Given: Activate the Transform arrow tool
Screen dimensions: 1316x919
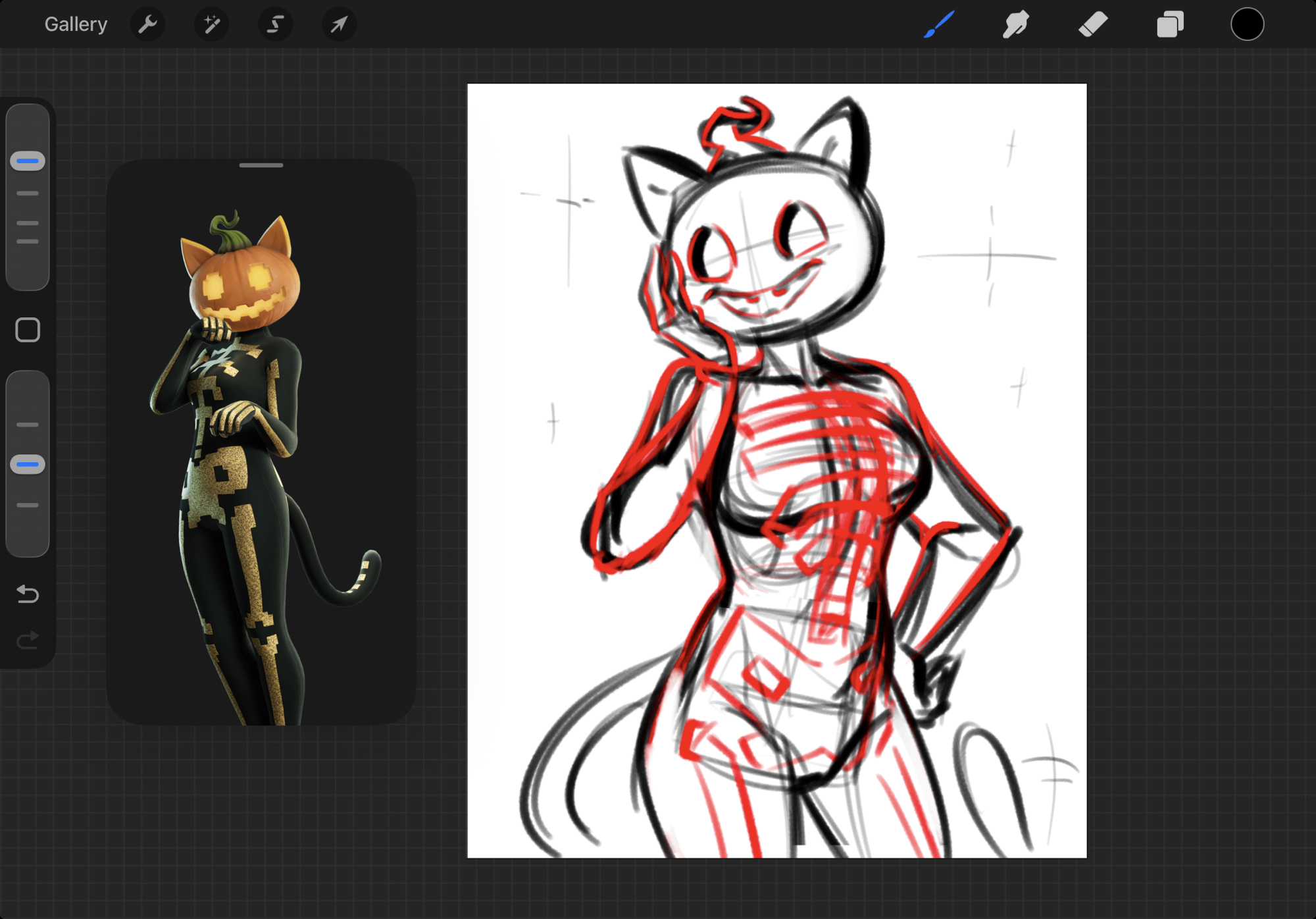Looking at the screenshot, I should (339, 25).
